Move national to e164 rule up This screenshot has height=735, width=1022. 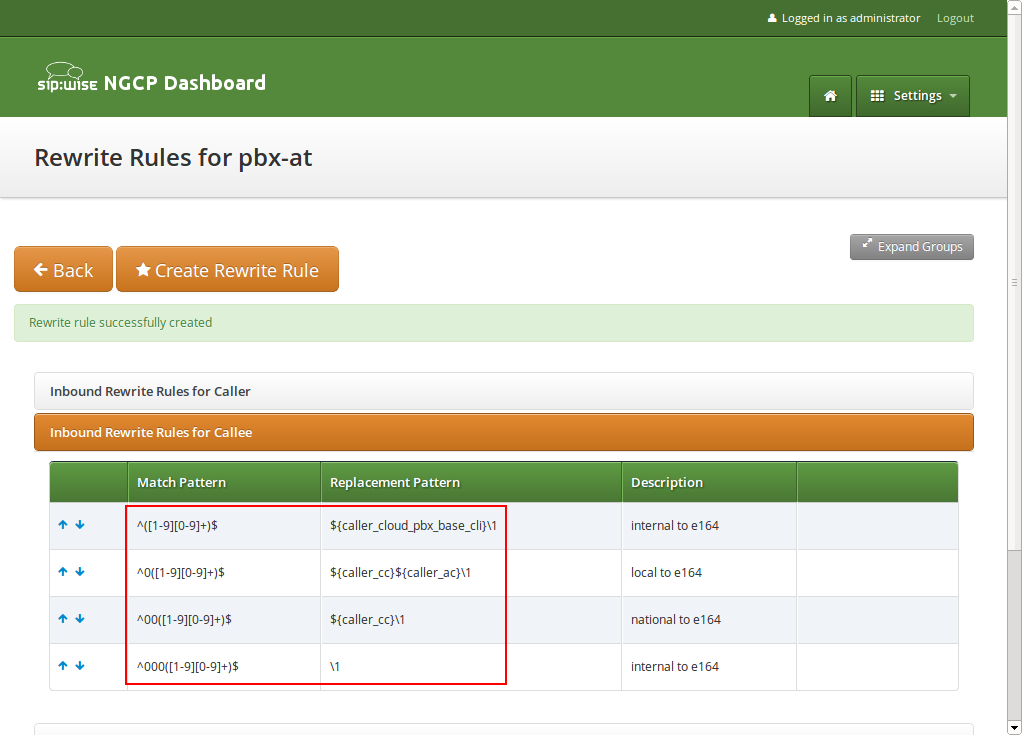click(x=63, y=619)
